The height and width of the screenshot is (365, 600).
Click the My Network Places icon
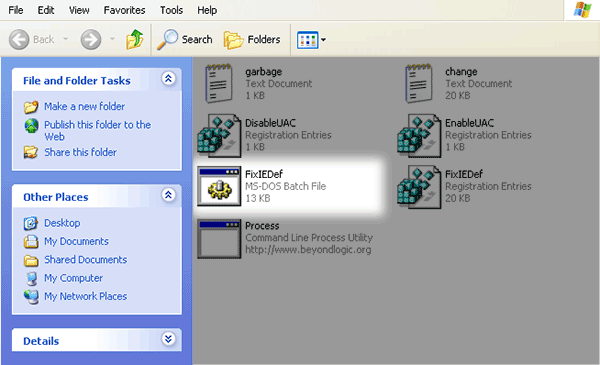pos(31,297)
